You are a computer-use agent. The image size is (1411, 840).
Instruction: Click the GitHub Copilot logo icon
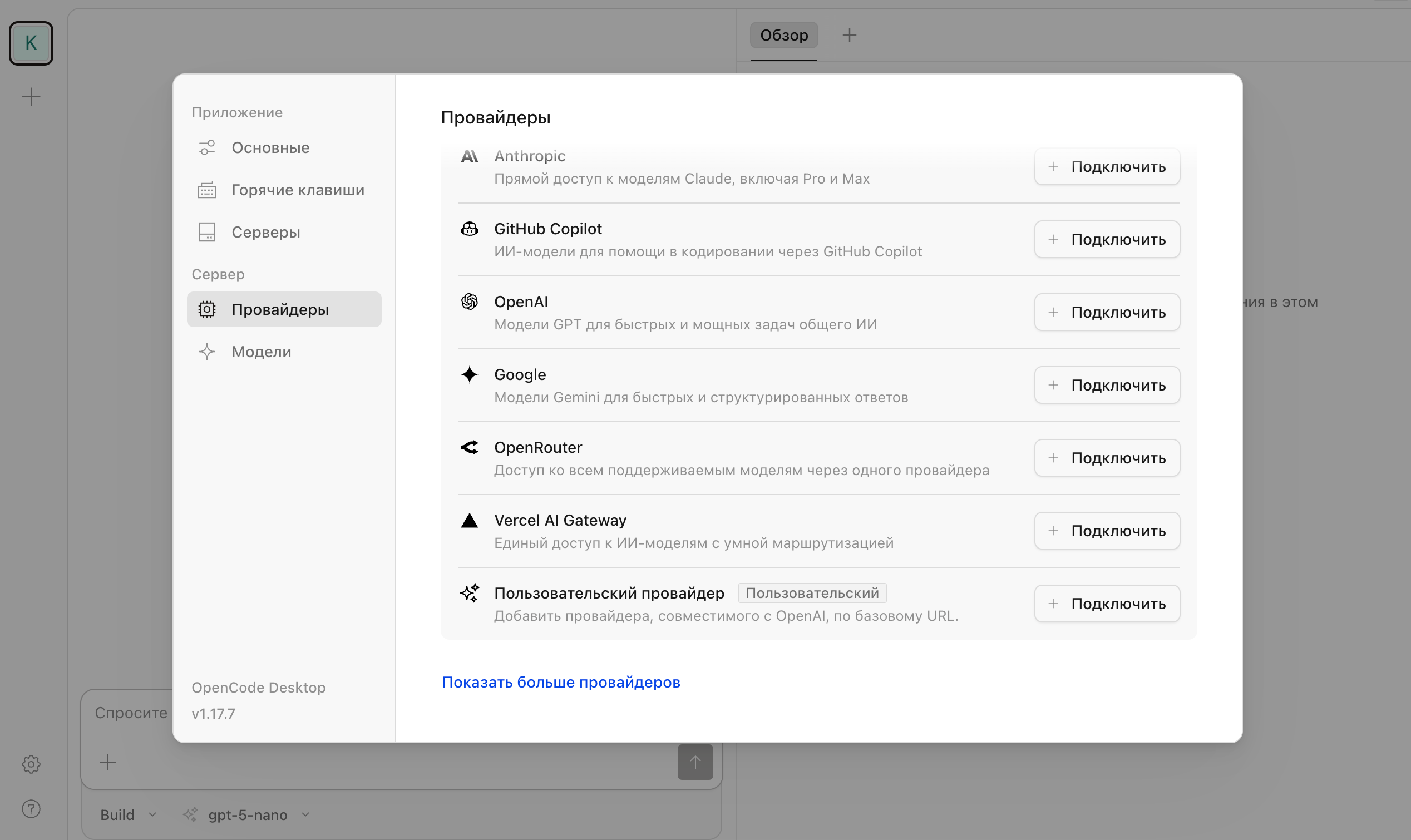[469, 229]
